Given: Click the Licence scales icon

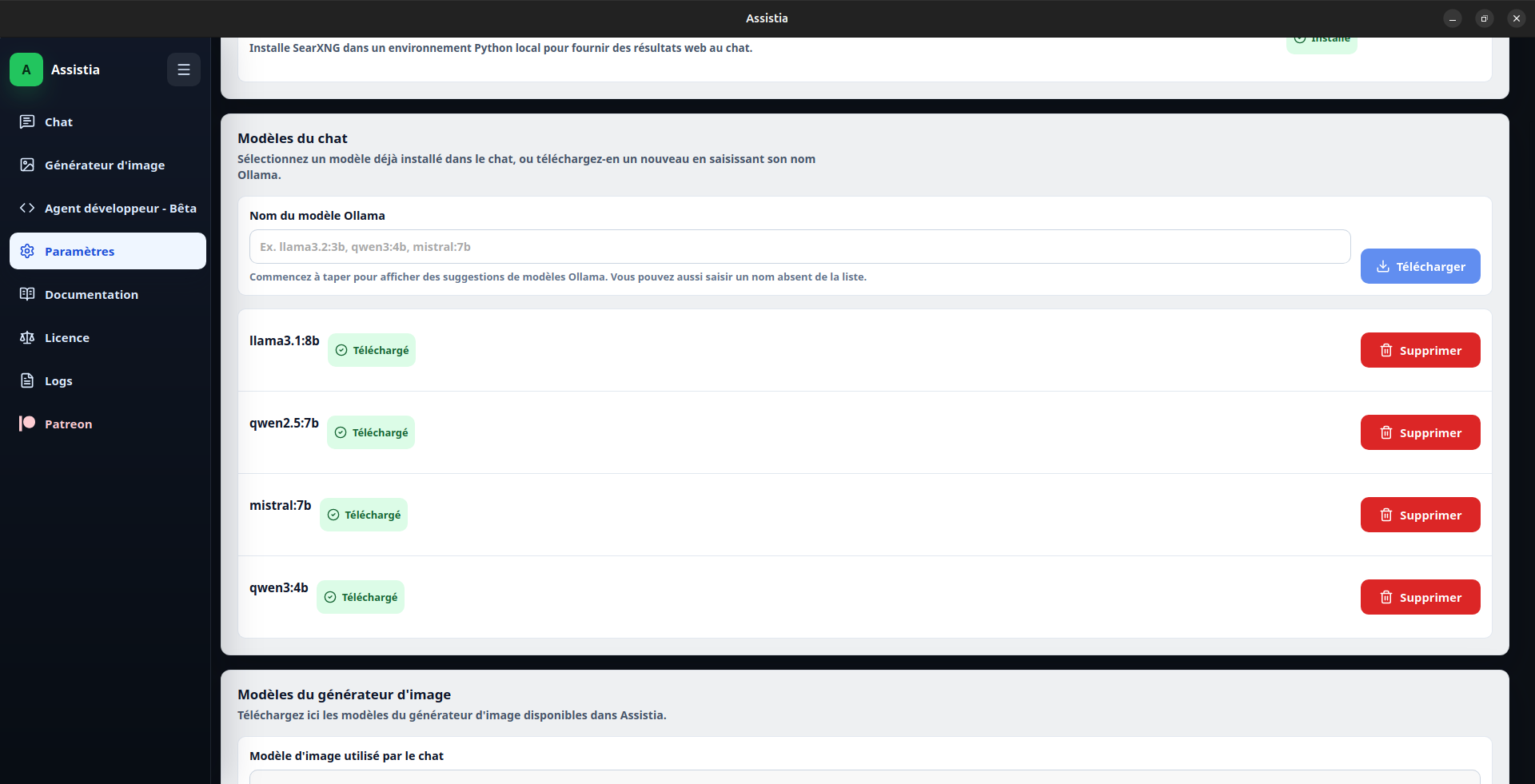Looking at the screenshot, I should (x=27, y=337).
